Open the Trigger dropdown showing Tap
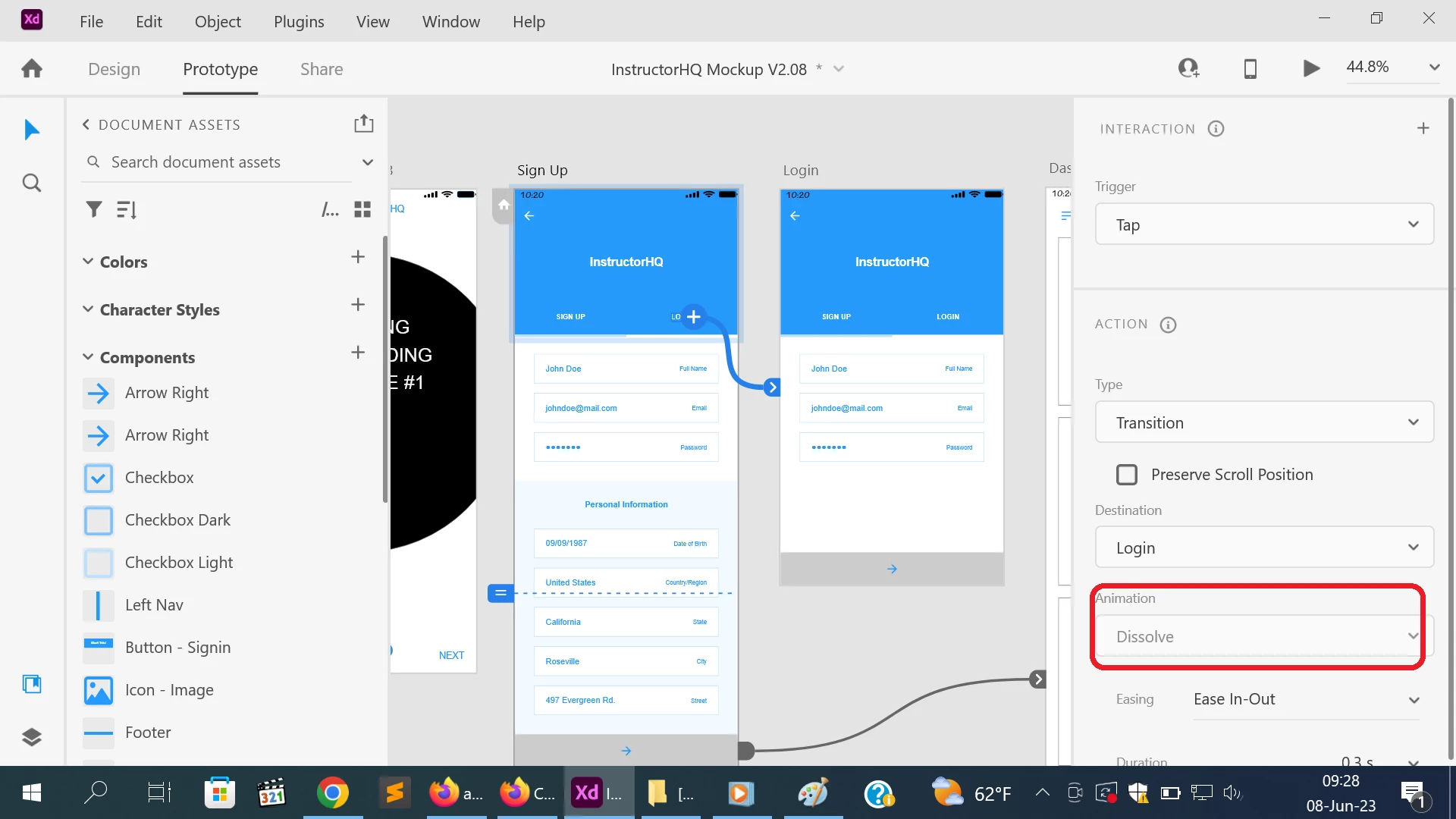 click(1264, 224)
